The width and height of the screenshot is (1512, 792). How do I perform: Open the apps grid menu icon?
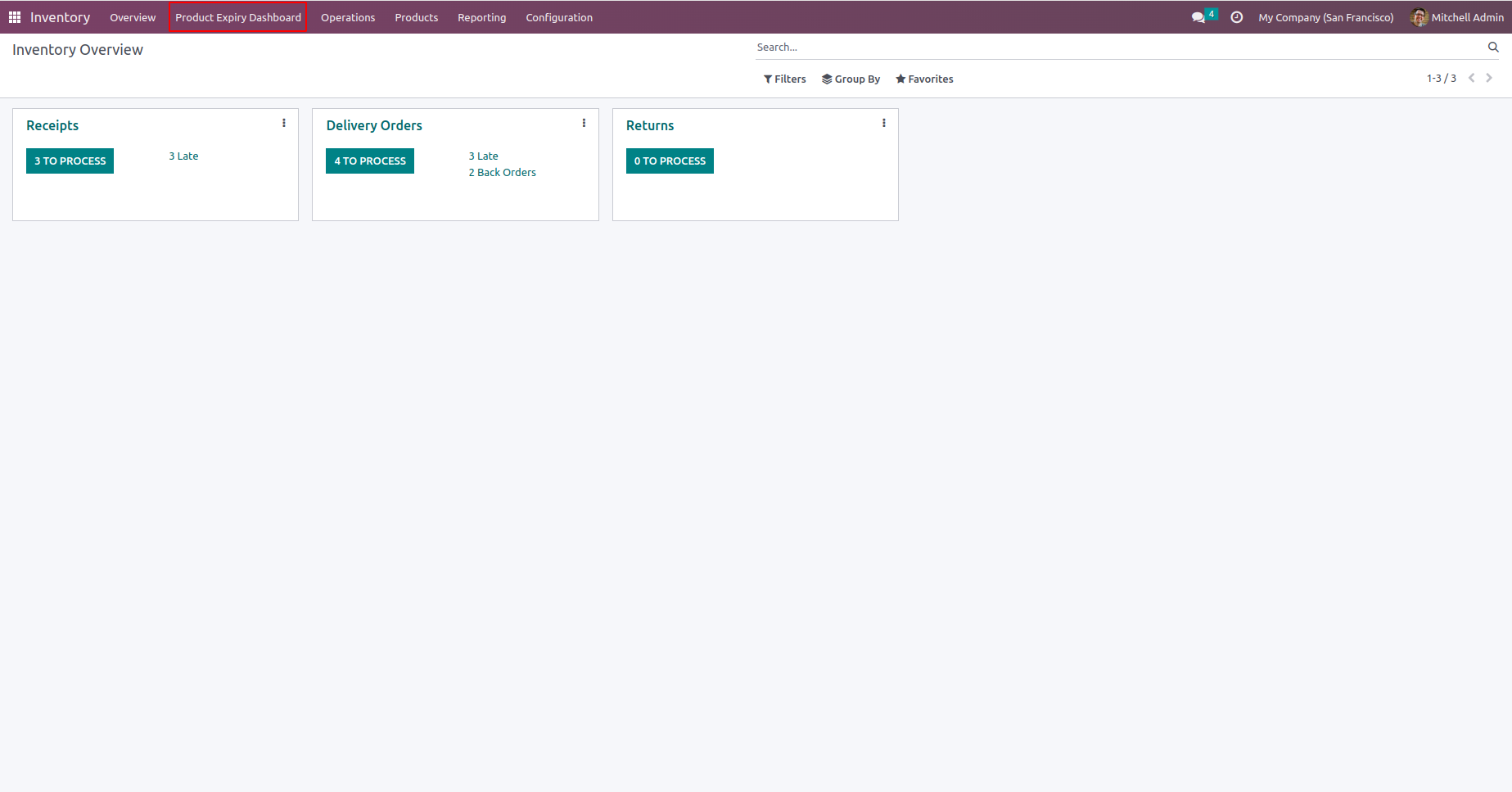coord(15,17)
